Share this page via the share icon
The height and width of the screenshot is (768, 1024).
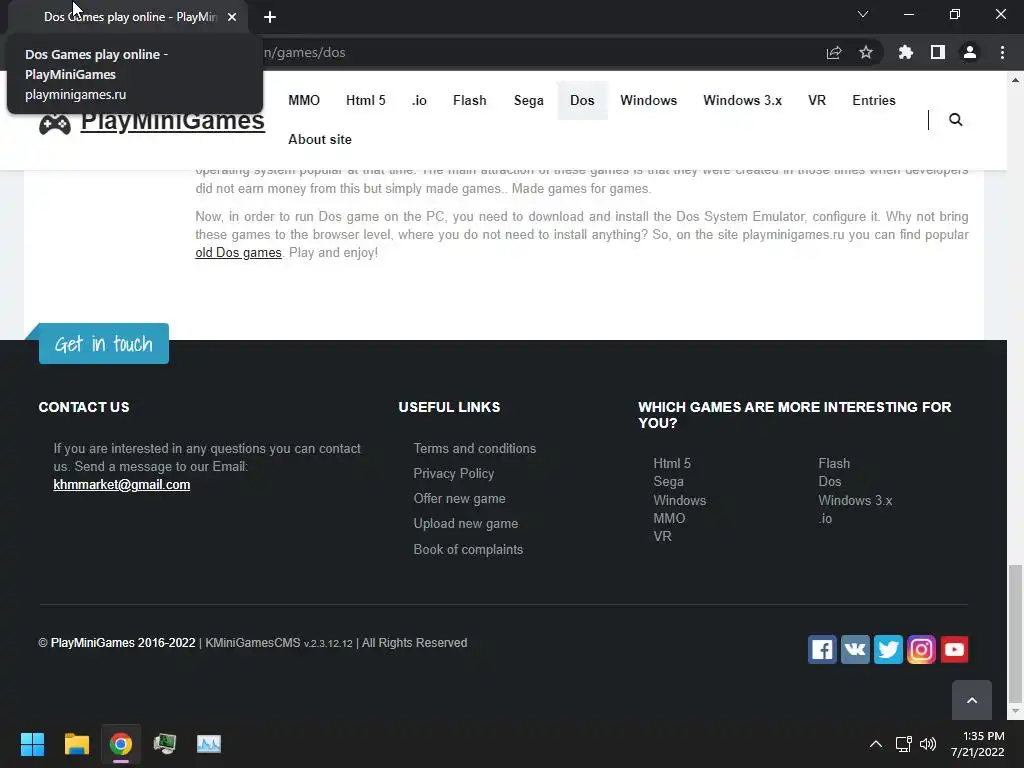coord(834,52)
